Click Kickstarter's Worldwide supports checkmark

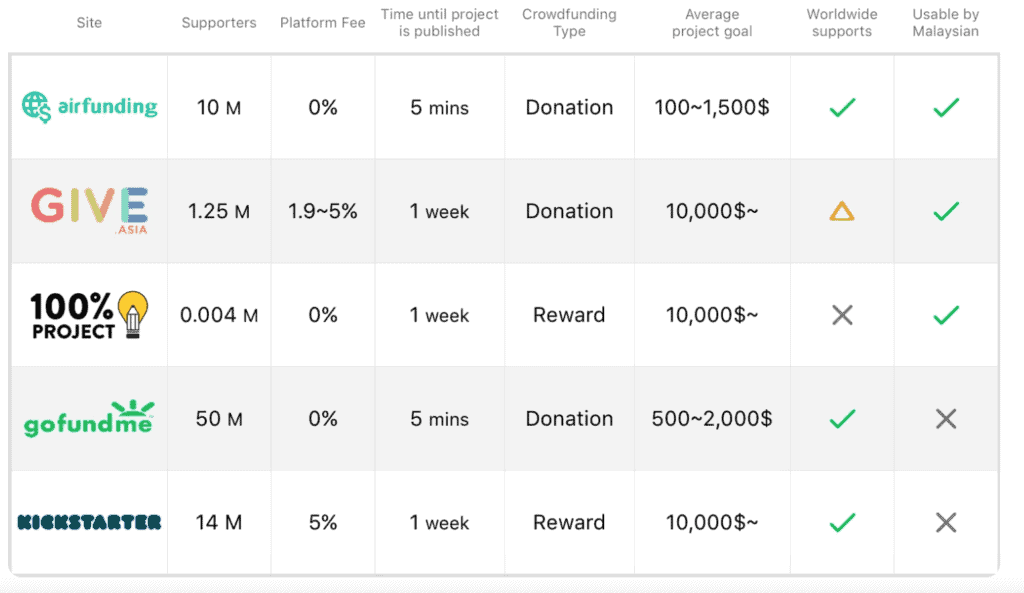pos(842,522)
